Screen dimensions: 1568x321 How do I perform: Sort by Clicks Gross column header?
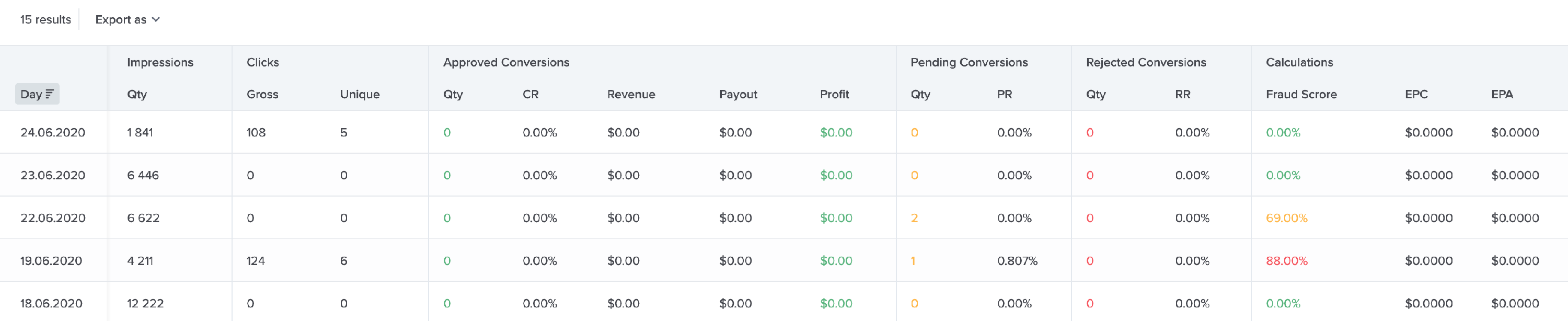click(262, 95)
